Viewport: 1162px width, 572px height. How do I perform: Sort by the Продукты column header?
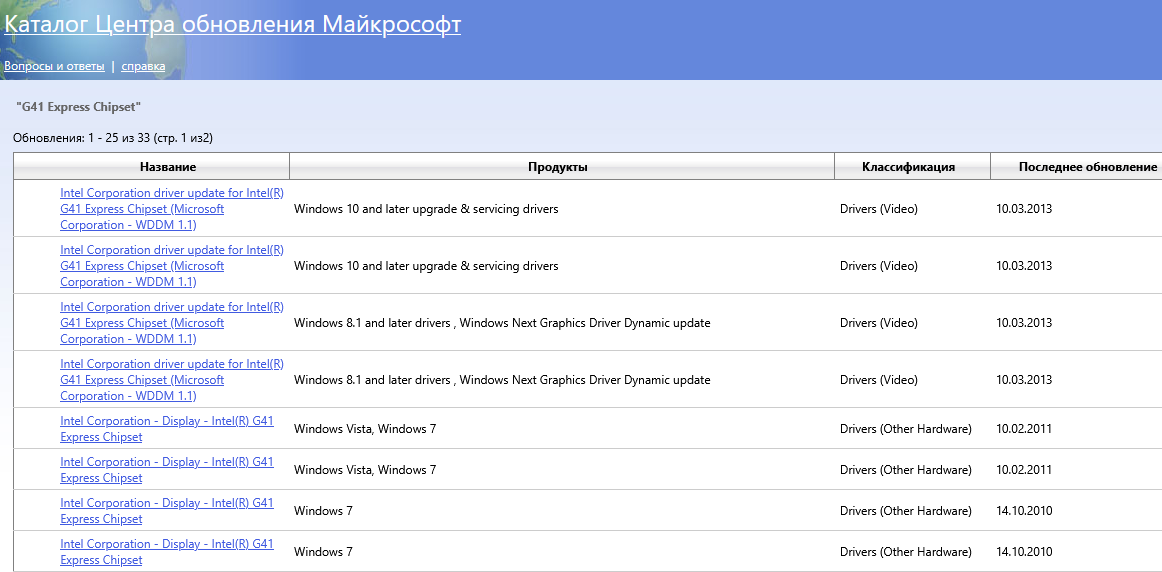tap(558, 167)
